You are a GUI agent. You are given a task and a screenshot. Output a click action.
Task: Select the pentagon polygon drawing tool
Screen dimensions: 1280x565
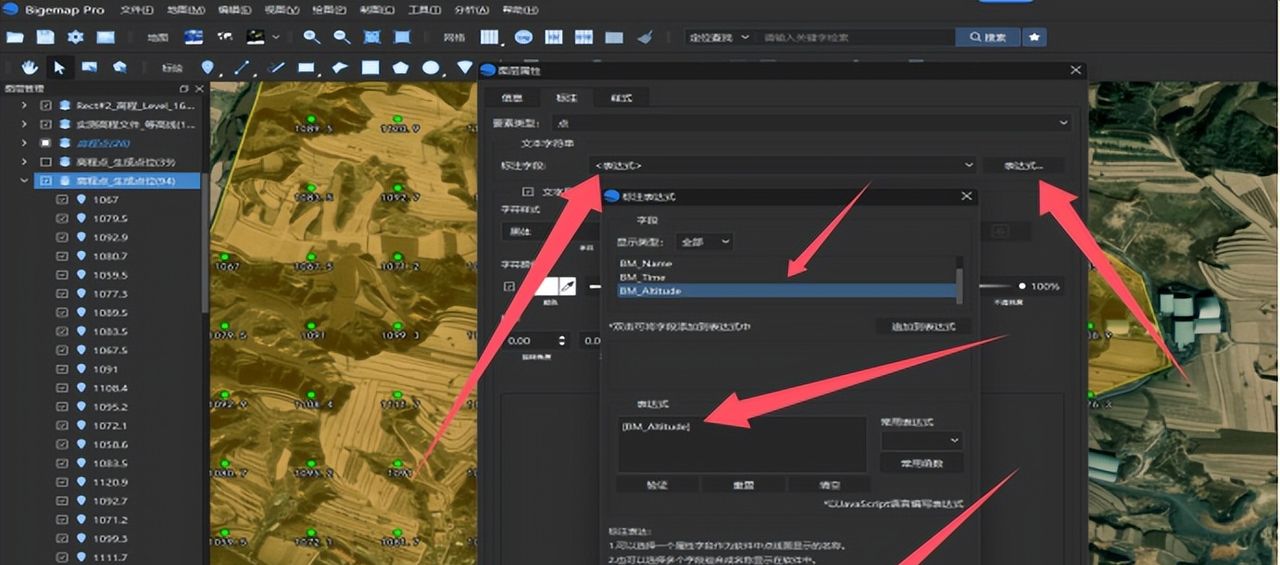click(401, 68)
